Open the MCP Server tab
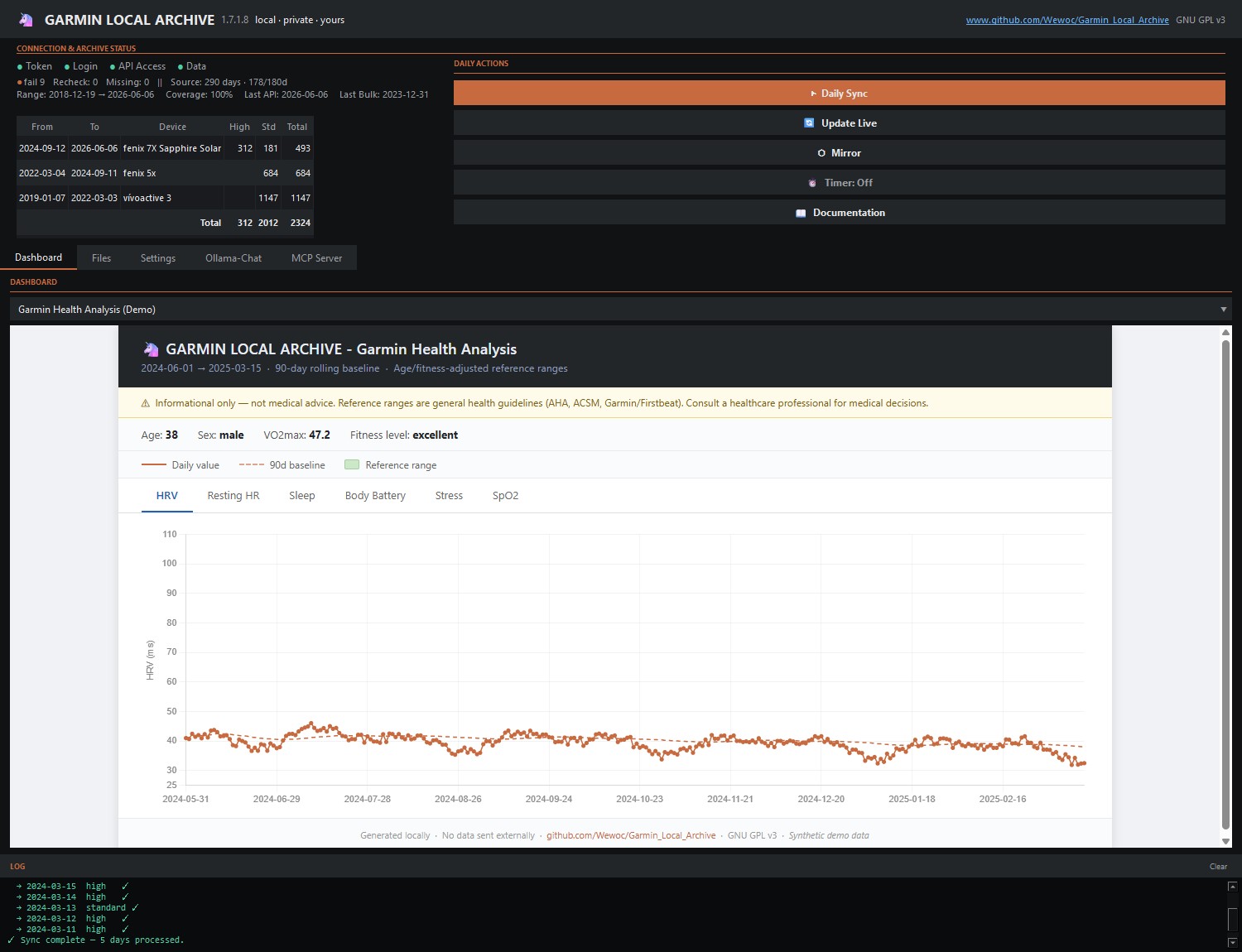 tap(316, 258)
